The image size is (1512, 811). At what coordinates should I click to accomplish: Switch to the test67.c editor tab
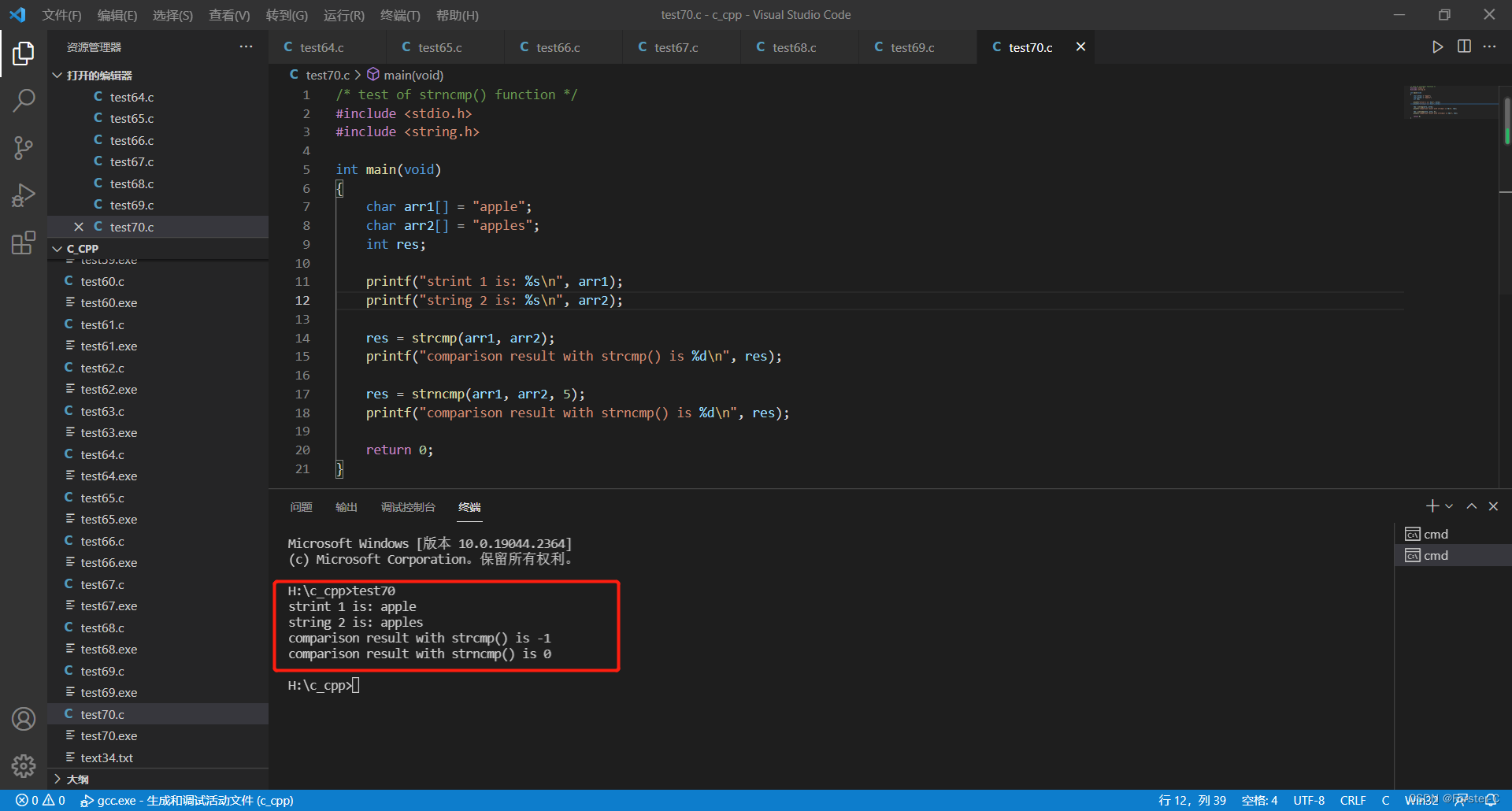(x=681, y=47)
